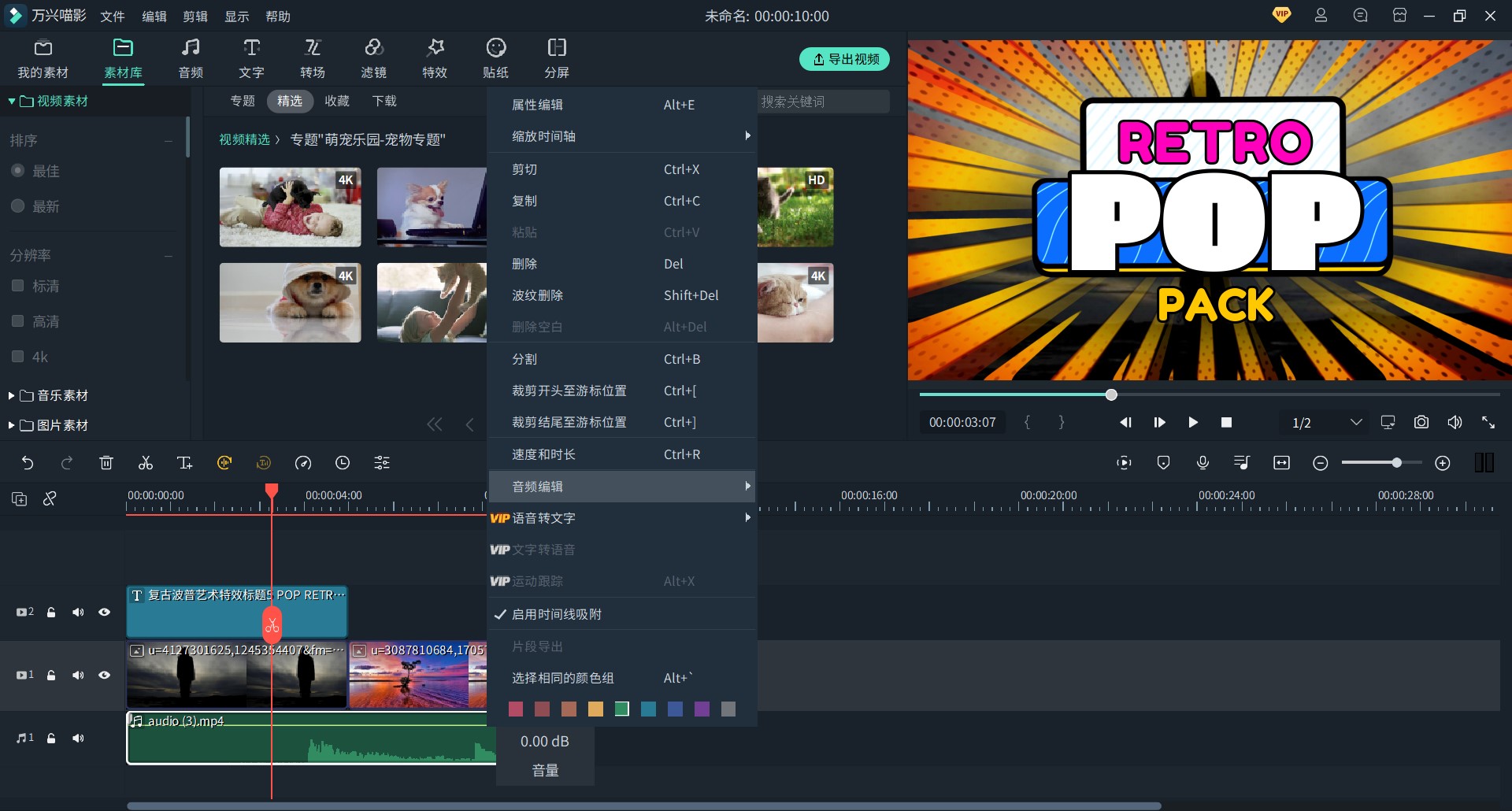1512x811 pixels.
Task: Lock track 1 with the padlock icon
Action: tap(51, 675)
